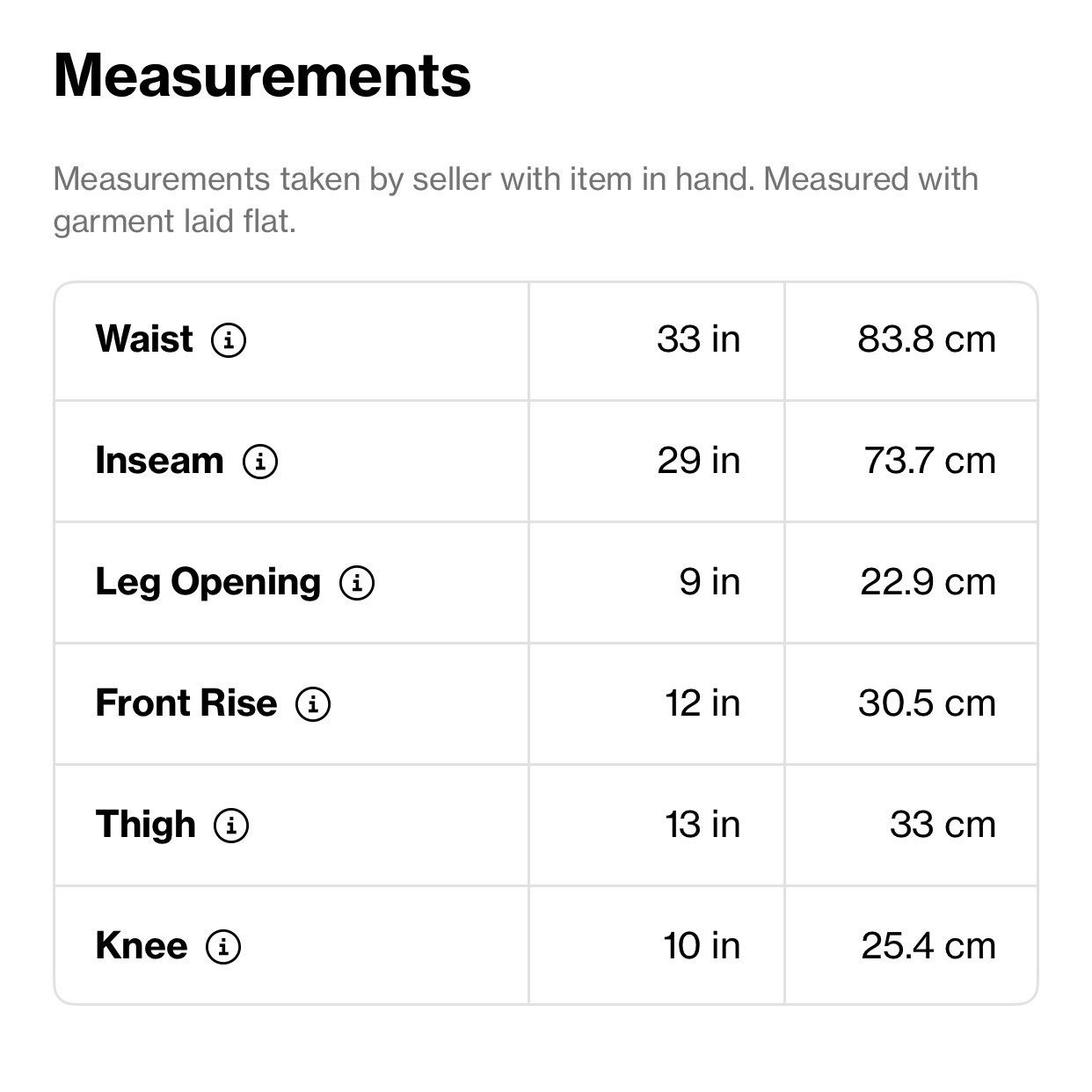Click the Leg Opening label
Image resolution: width=1092 pixels, height=1092 pixels.
(x=208, y=583)
